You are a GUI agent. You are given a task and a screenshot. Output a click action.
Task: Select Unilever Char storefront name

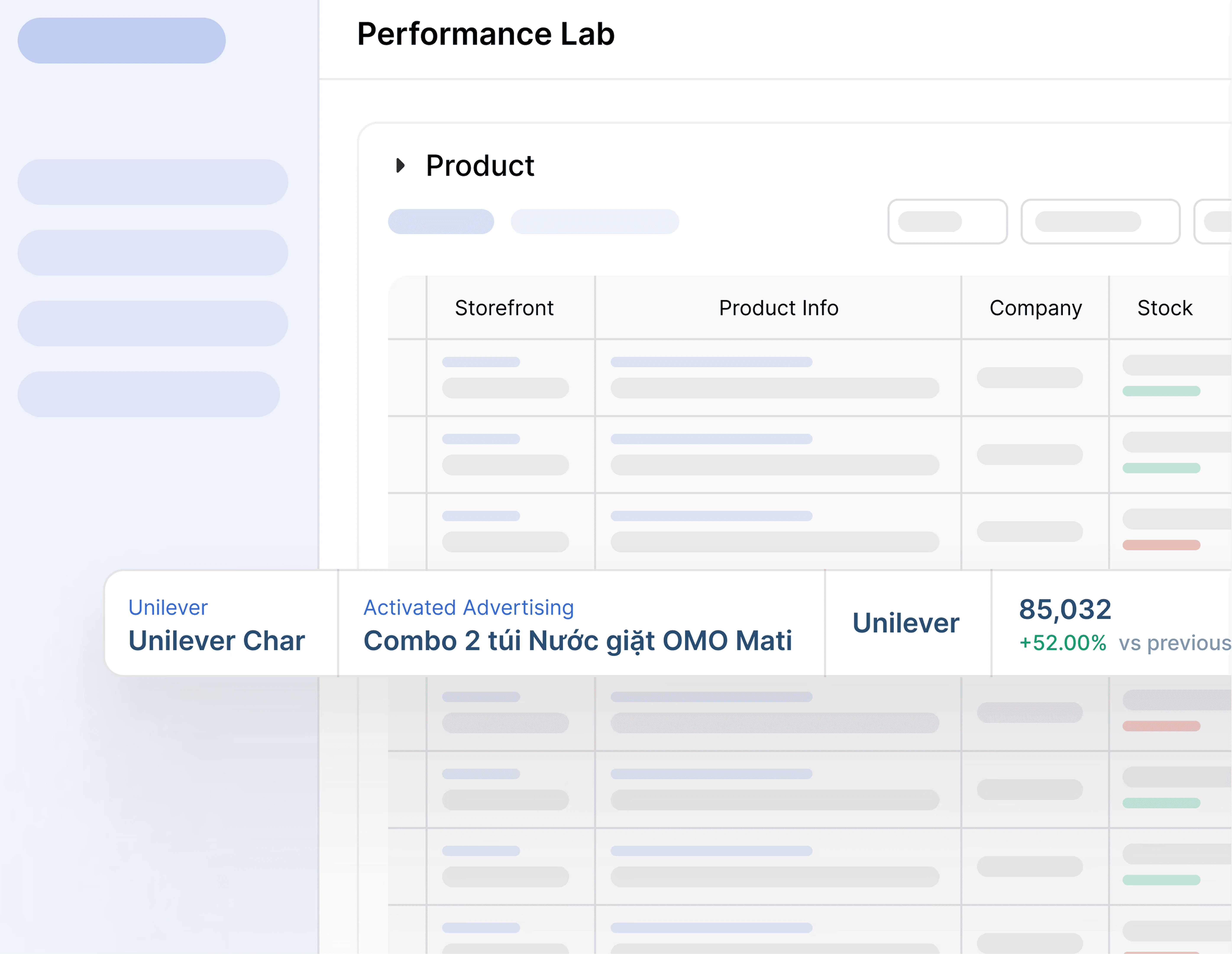click(x=217, y=641)
